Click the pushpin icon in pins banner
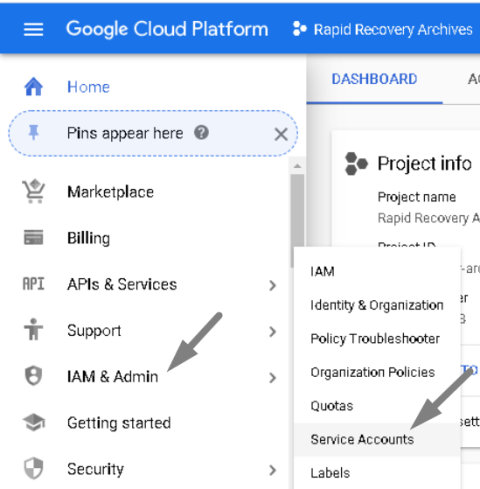The image size is (480, 489). coord(33,133)
